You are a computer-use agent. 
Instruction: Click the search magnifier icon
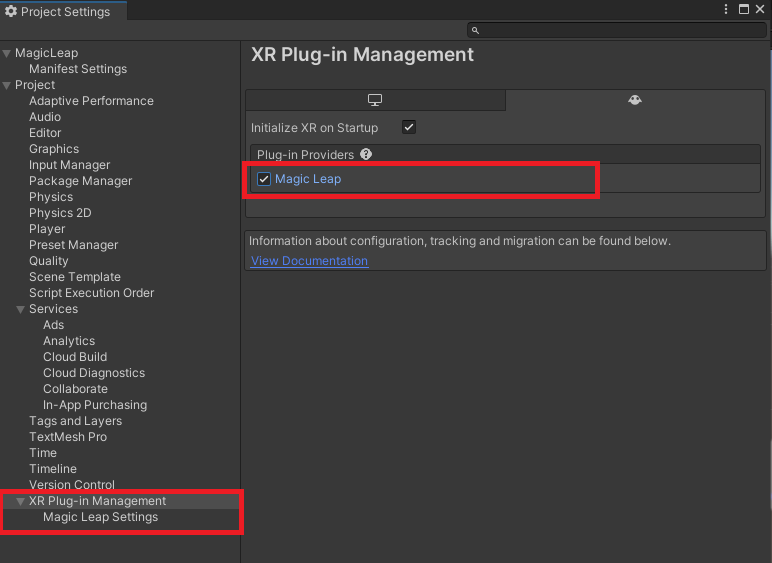(x=475, y=31)
